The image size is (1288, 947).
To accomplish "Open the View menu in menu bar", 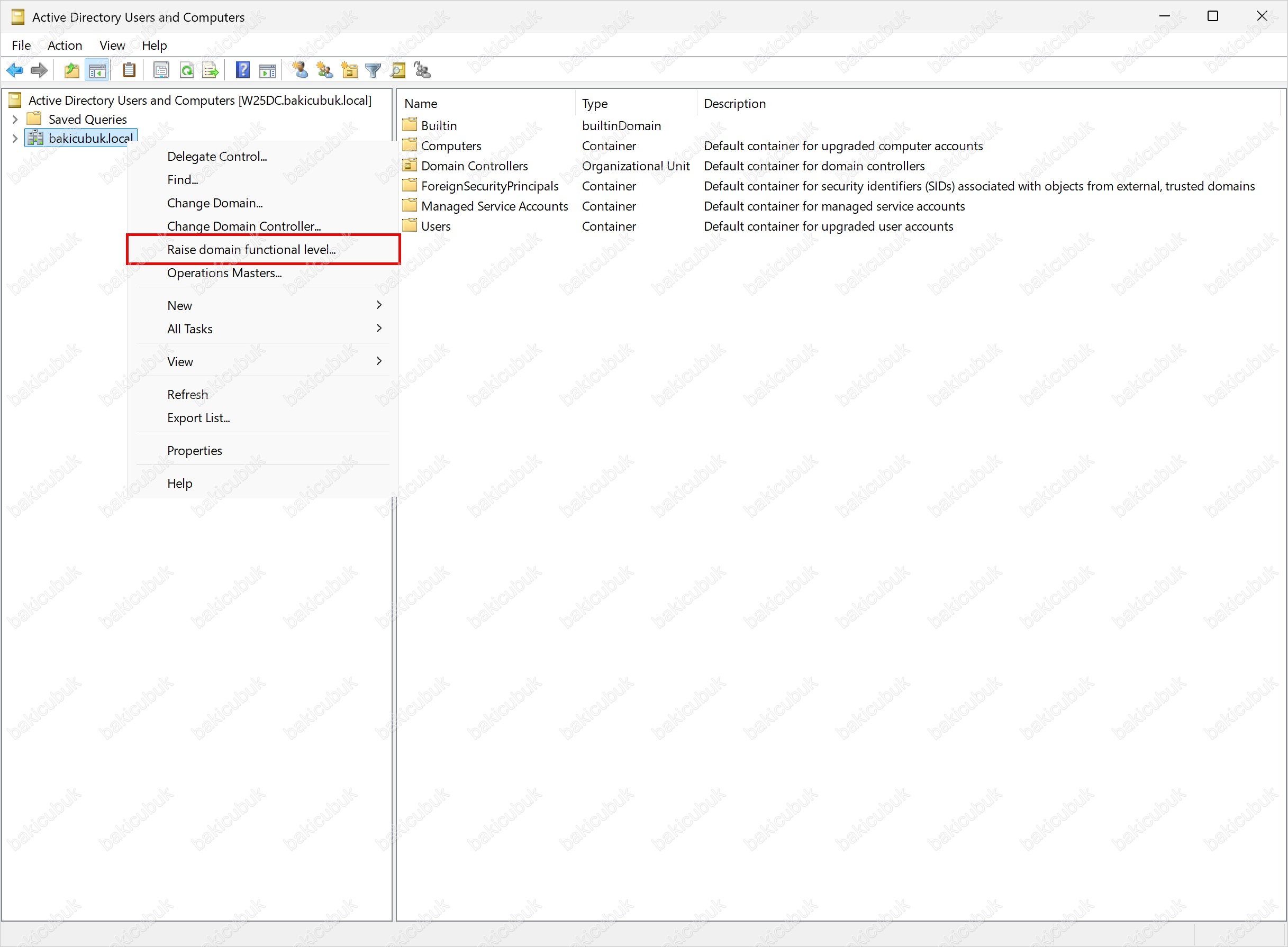I will (112, 45).
